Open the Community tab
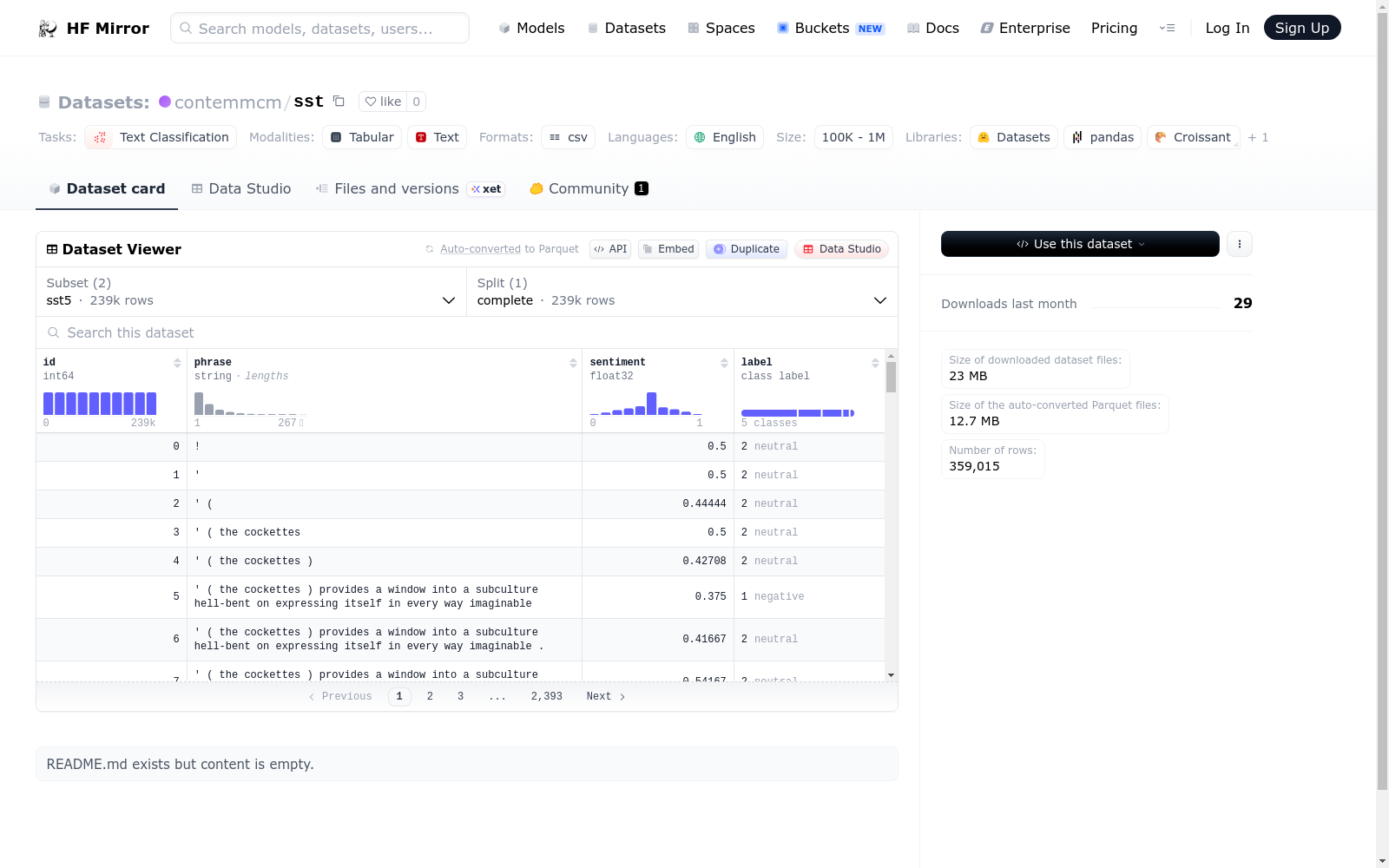Screen dimensions: 1389x868 click(589, 188)
